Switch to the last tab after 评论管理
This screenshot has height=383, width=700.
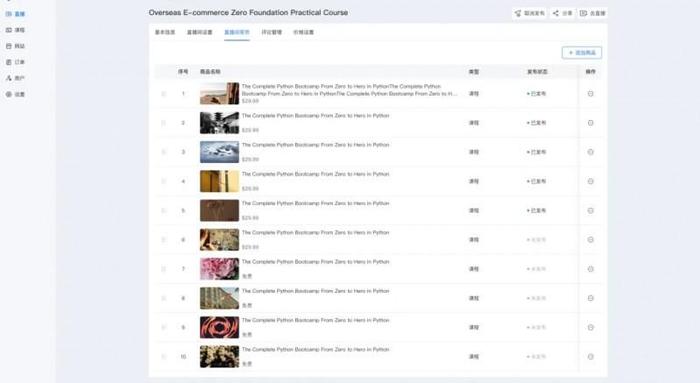pyautogui.click(x=304, y=32)
